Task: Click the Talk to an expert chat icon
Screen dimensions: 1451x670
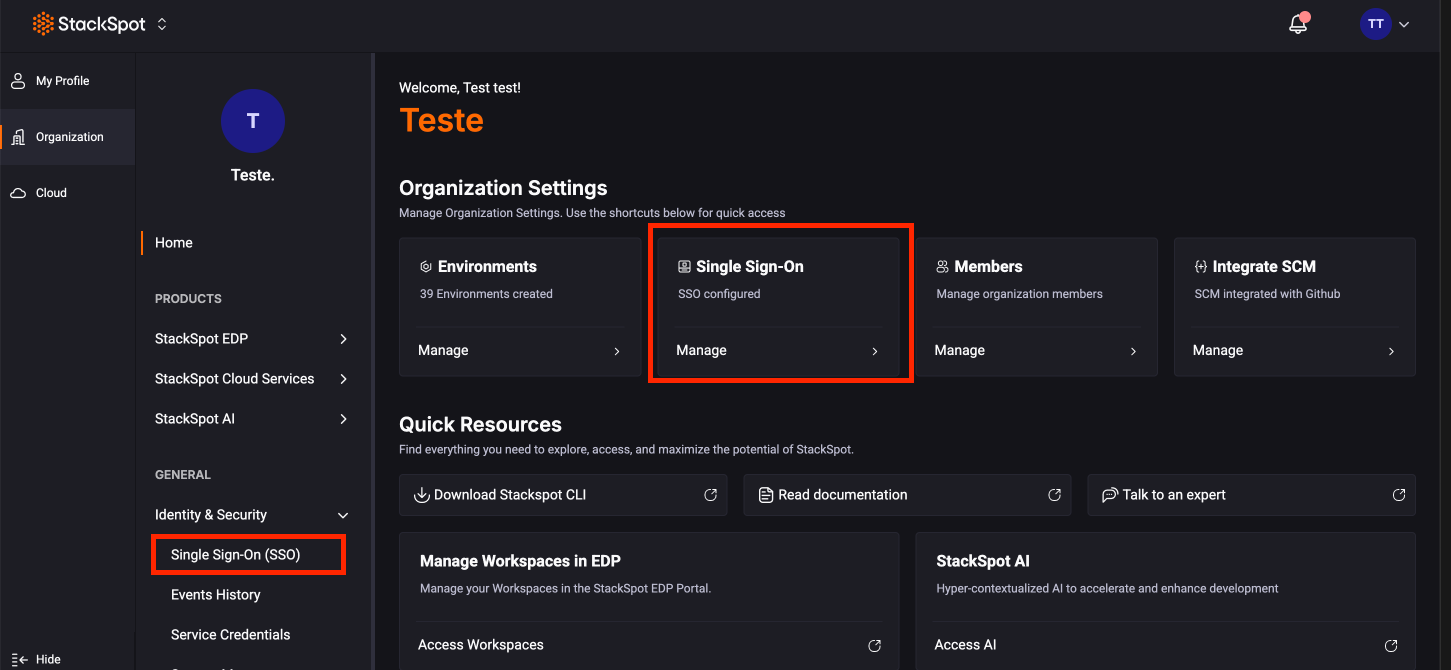Action: (1111, 494)
